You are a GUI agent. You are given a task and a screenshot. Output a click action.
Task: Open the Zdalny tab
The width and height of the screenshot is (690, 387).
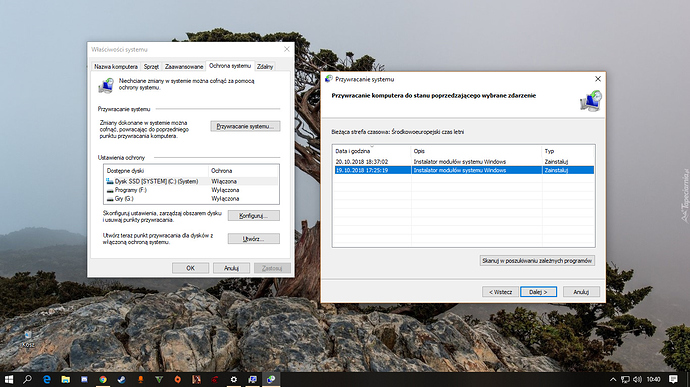pyautogui.click(x=265, y=66)
